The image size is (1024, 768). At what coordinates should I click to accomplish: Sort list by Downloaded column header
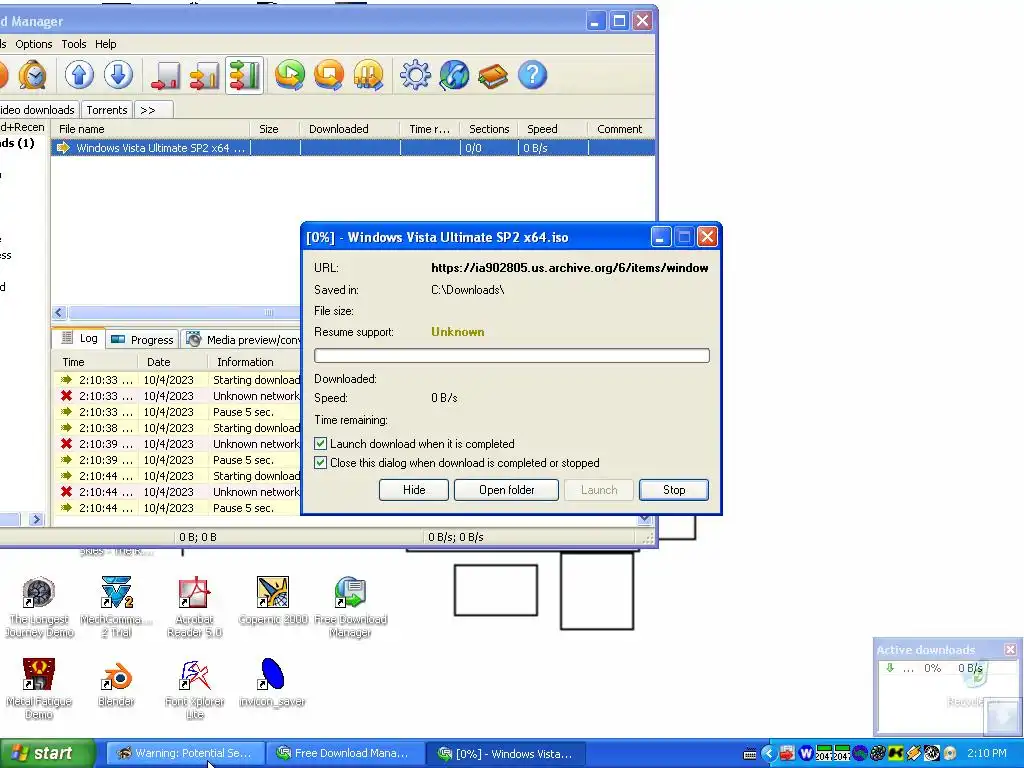tap(349, 129)
